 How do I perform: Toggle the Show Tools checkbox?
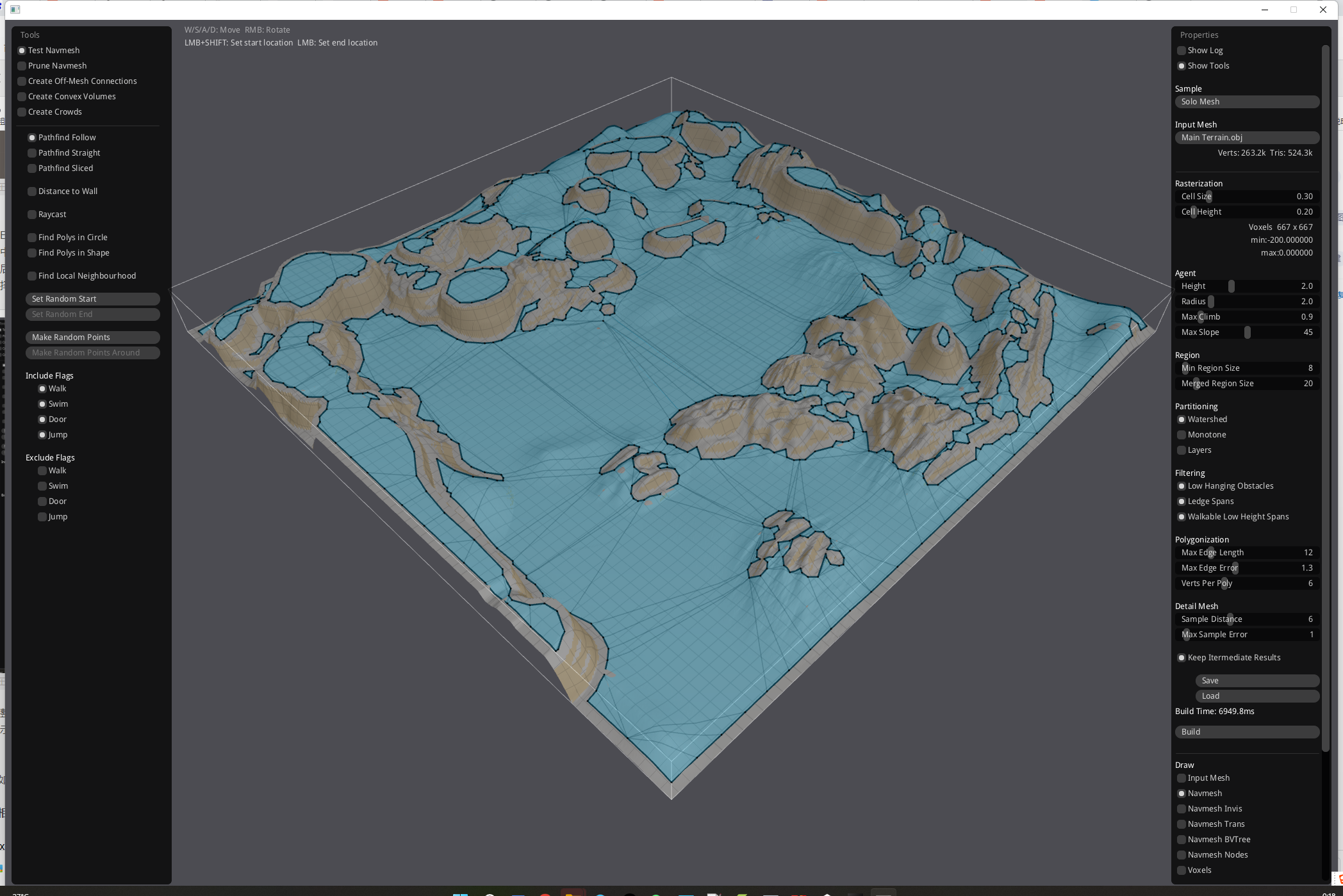coord(1182,66)
